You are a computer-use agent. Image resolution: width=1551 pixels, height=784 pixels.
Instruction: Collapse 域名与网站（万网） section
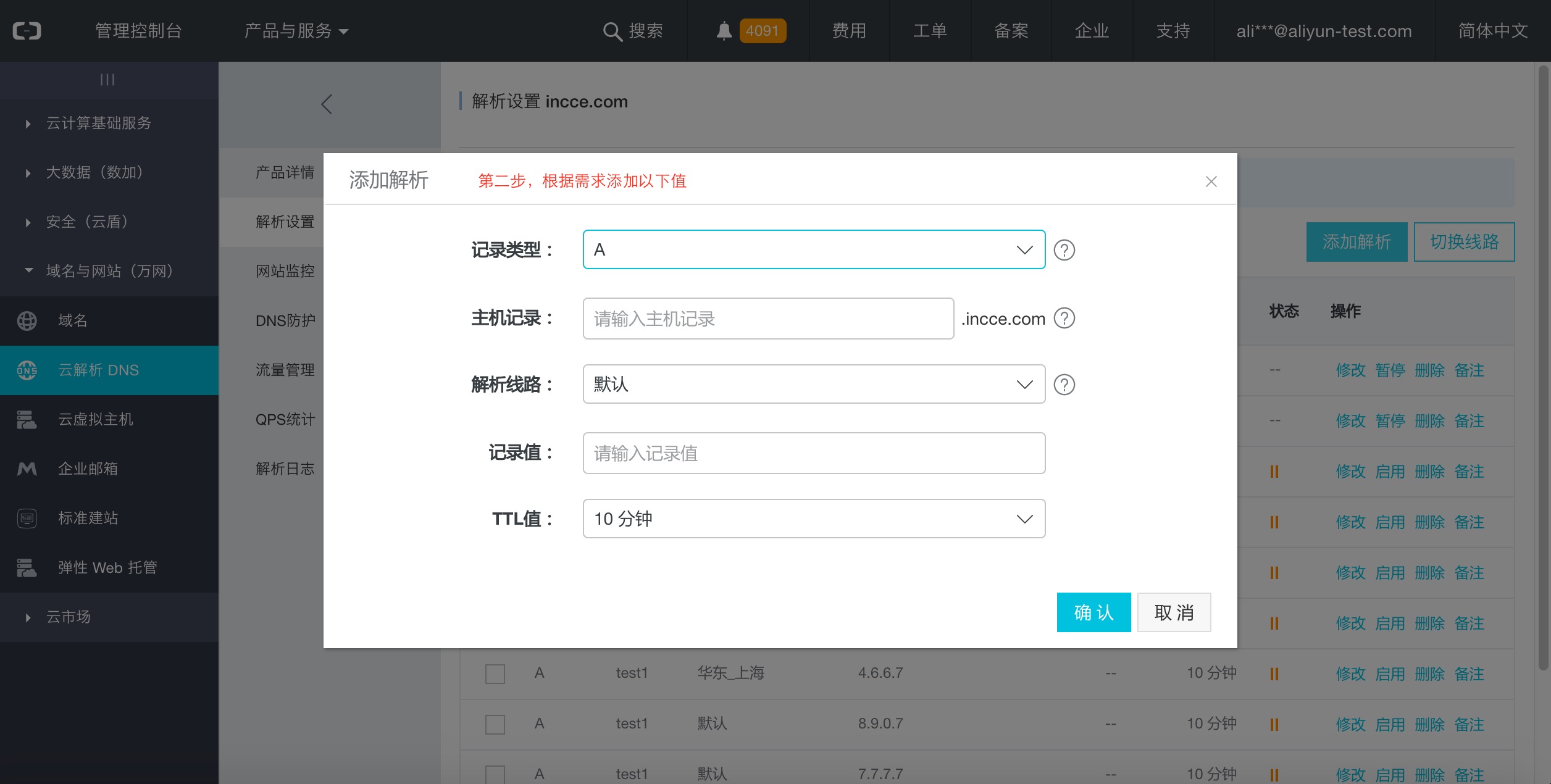click(x=109, y=271)
